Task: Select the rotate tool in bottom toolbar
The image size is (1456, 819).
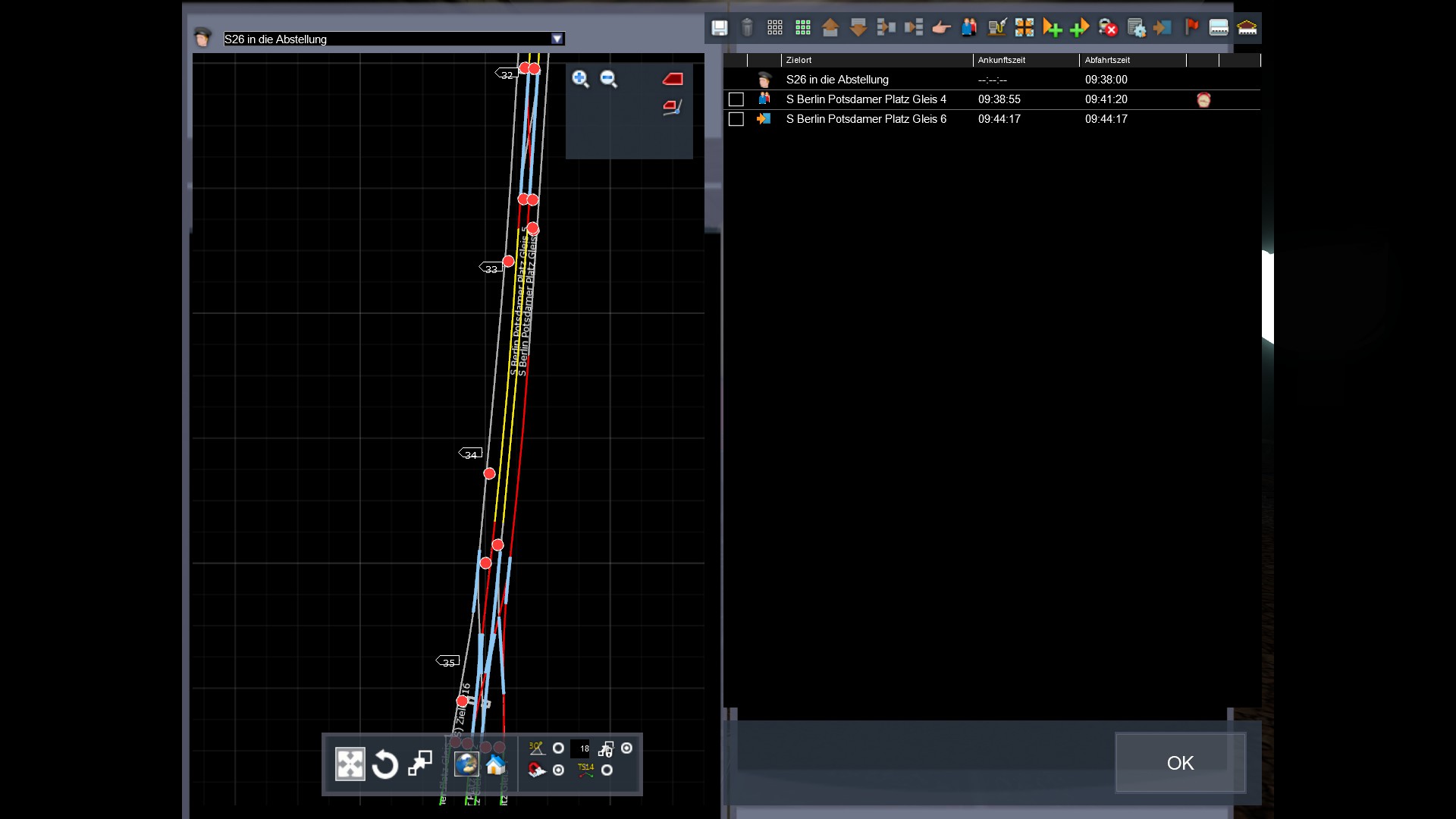Action: 384,764
